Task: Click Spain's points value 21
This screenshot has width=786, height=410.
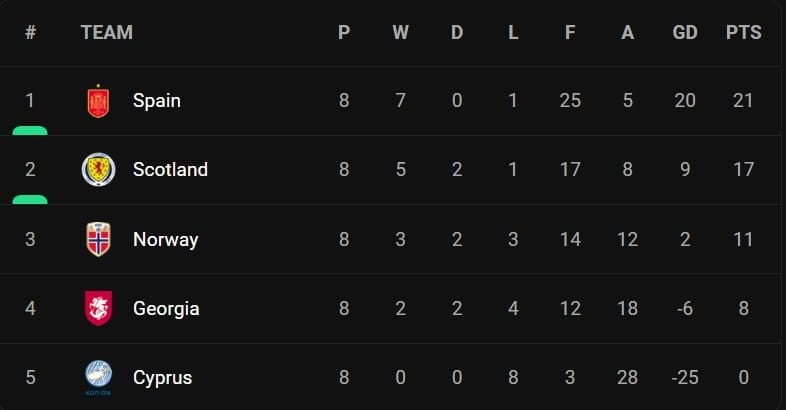Action: click(743, 101)
